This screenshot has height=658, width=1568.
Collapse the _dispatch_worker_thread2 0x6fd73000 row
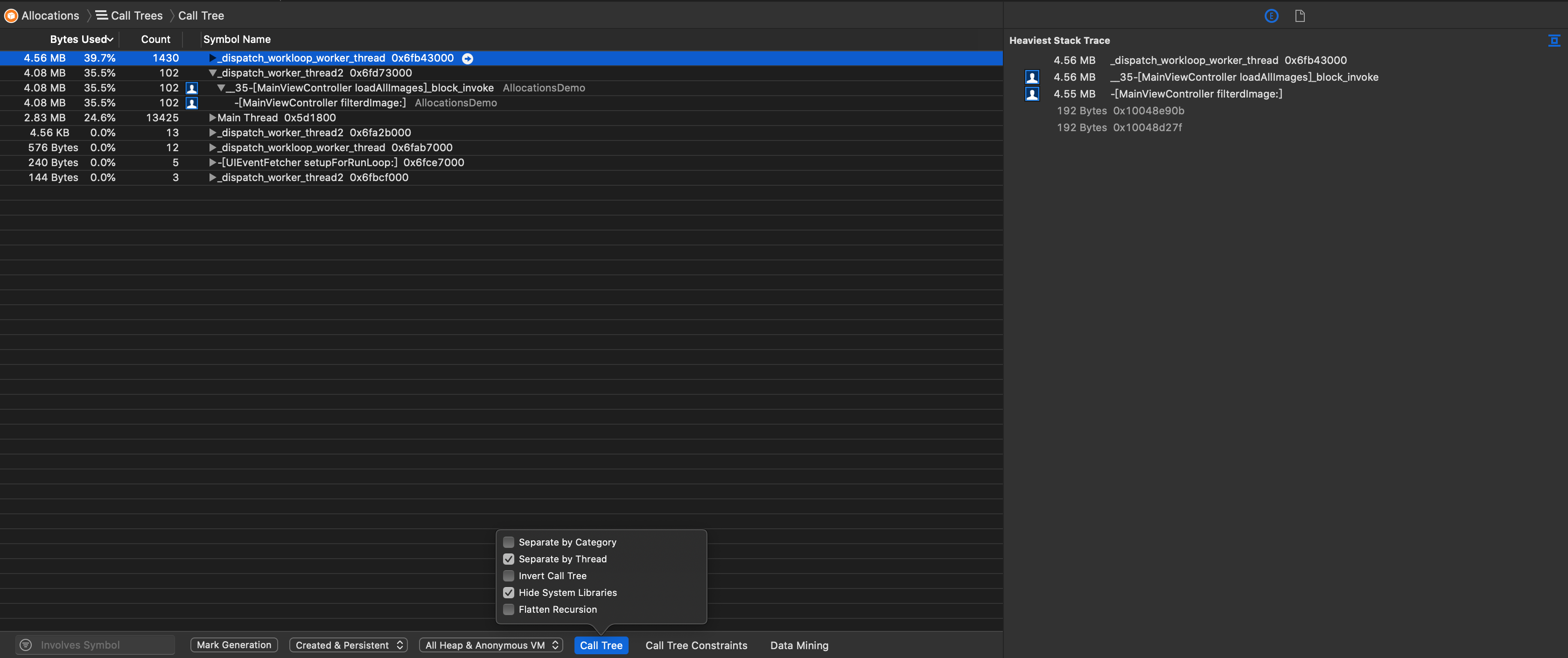pyautogui.click(x=212, y=73)
